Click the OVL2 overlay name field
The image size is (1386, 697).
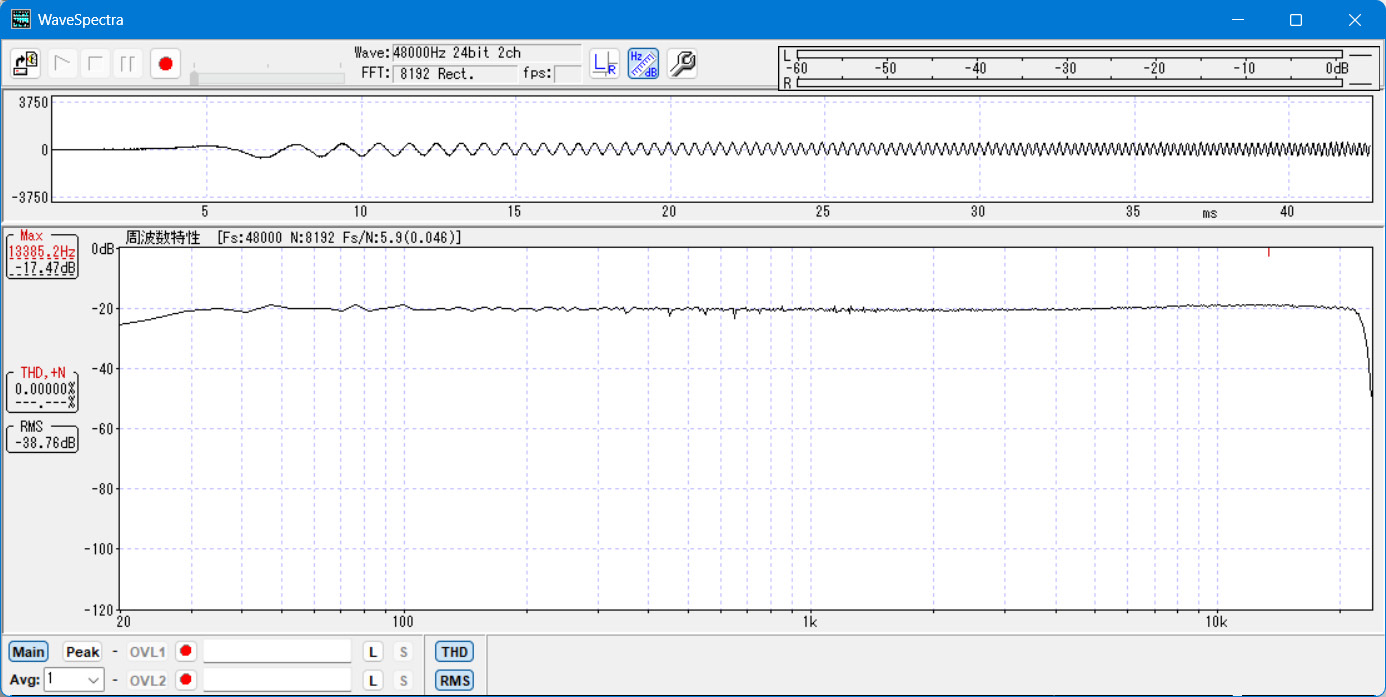pos(277,681)
